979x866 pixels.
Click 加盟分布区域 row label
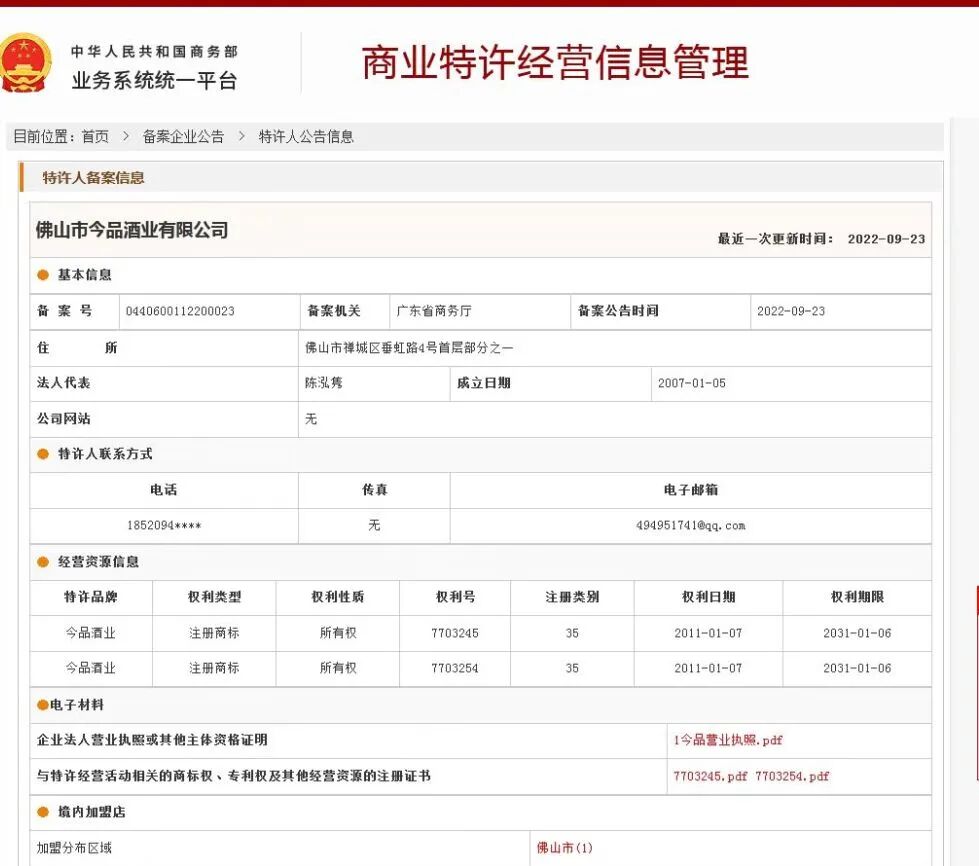[74, 848]
